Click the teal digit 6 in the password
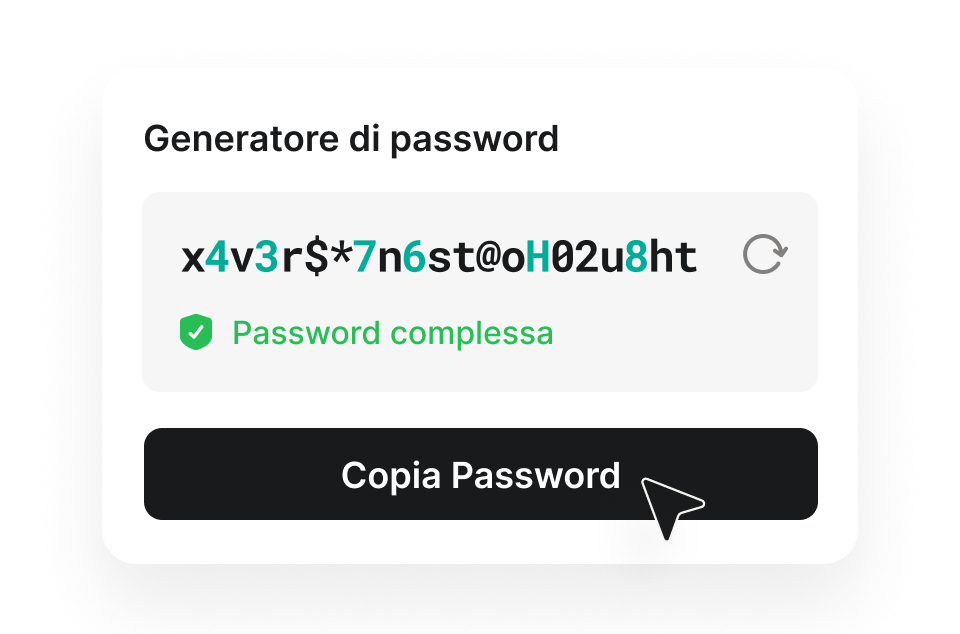The width and height of the screenshot is (960, 634). [414, 257]
